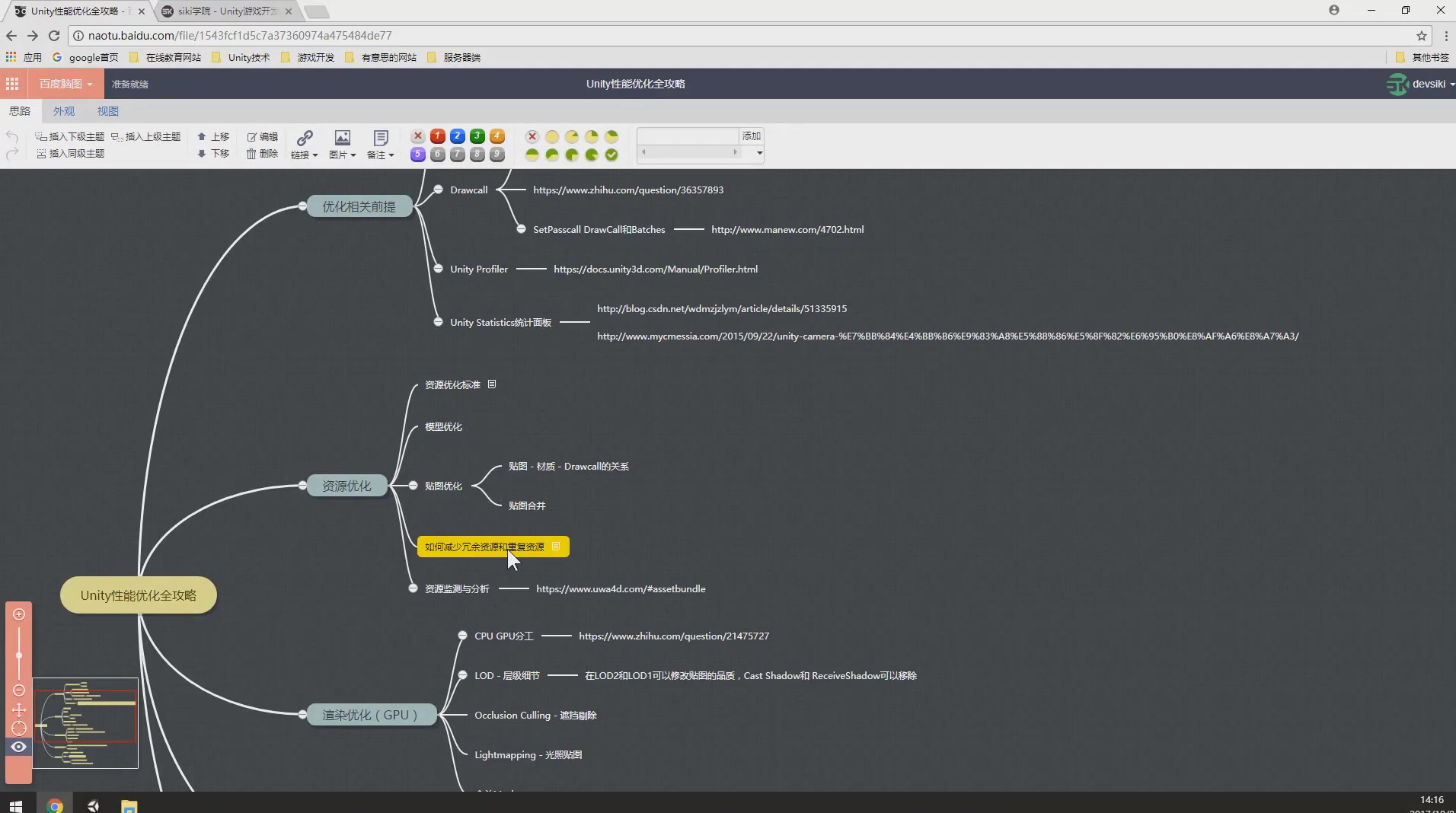This screenshot has height=813, width=1456.
Task: Remove progress with the red X circle
Action: coord(532,136)
